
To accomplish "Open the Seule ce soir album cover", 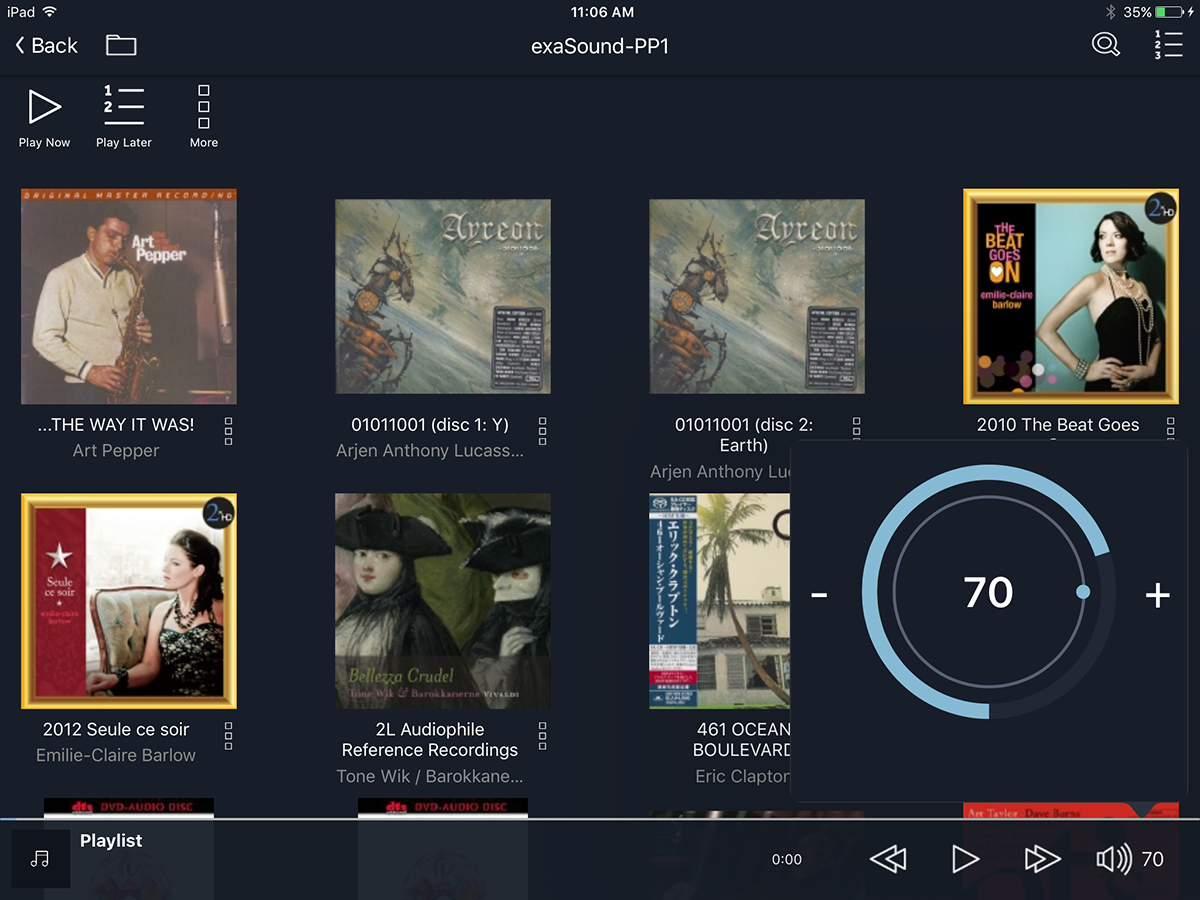I will [x=129, y=601].
